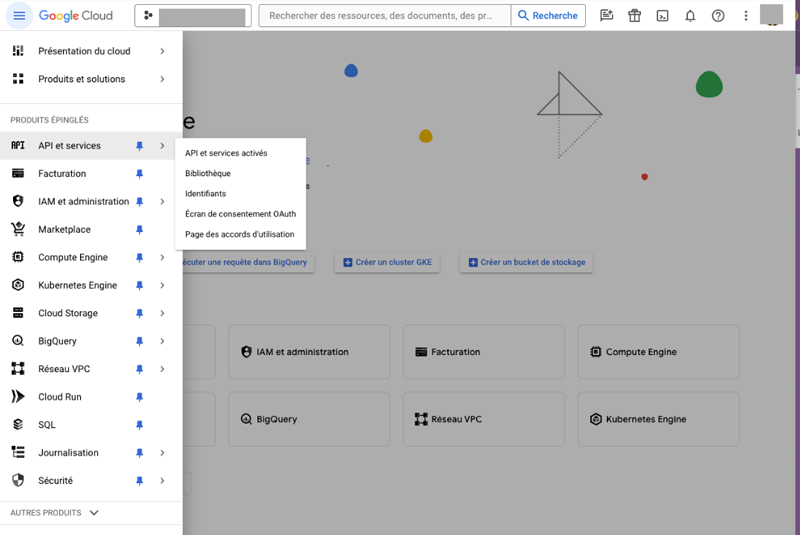Unpin Compute Engine
Image resolution: width=800 pixels, height=535 pixels.
(x=139, y=258)
